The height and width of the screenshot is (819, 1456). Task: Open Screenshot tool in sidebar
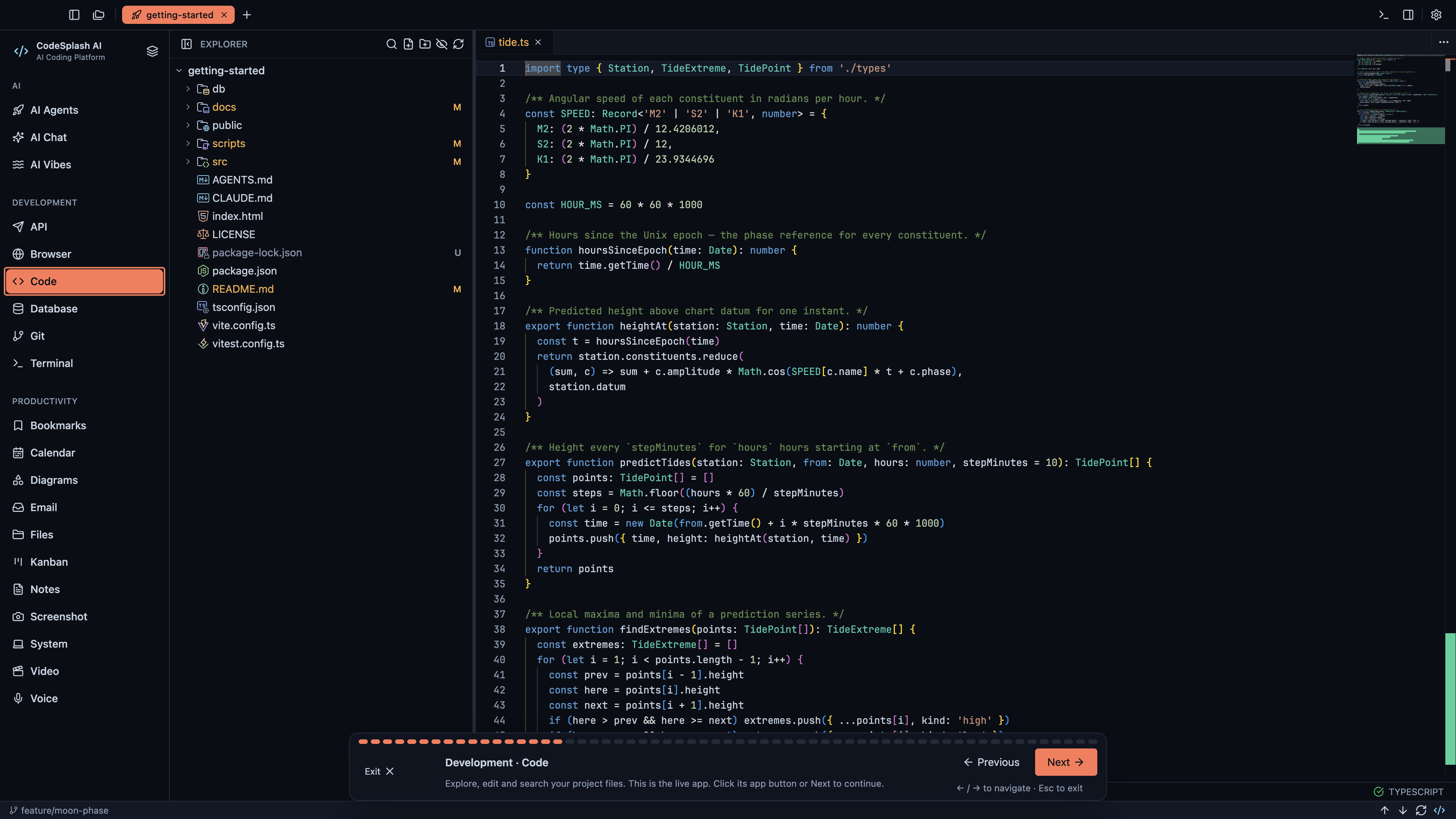pyautogui.click(x=85, y=617)
